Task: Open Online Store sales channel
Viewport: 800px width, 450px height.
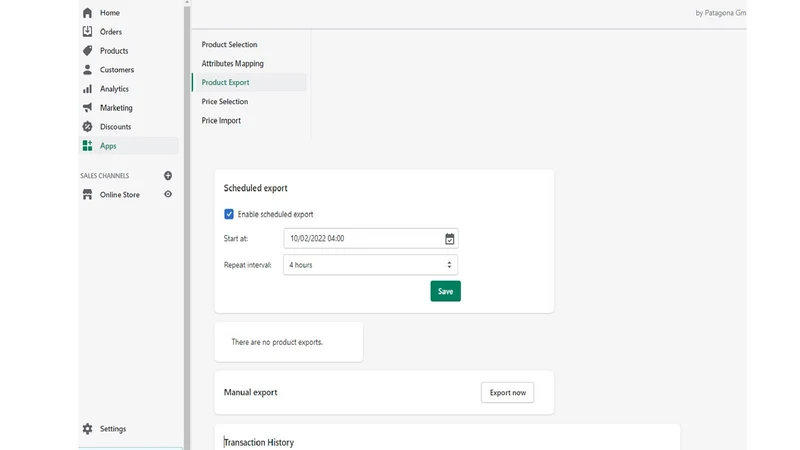Action: [x=119, y=194]
